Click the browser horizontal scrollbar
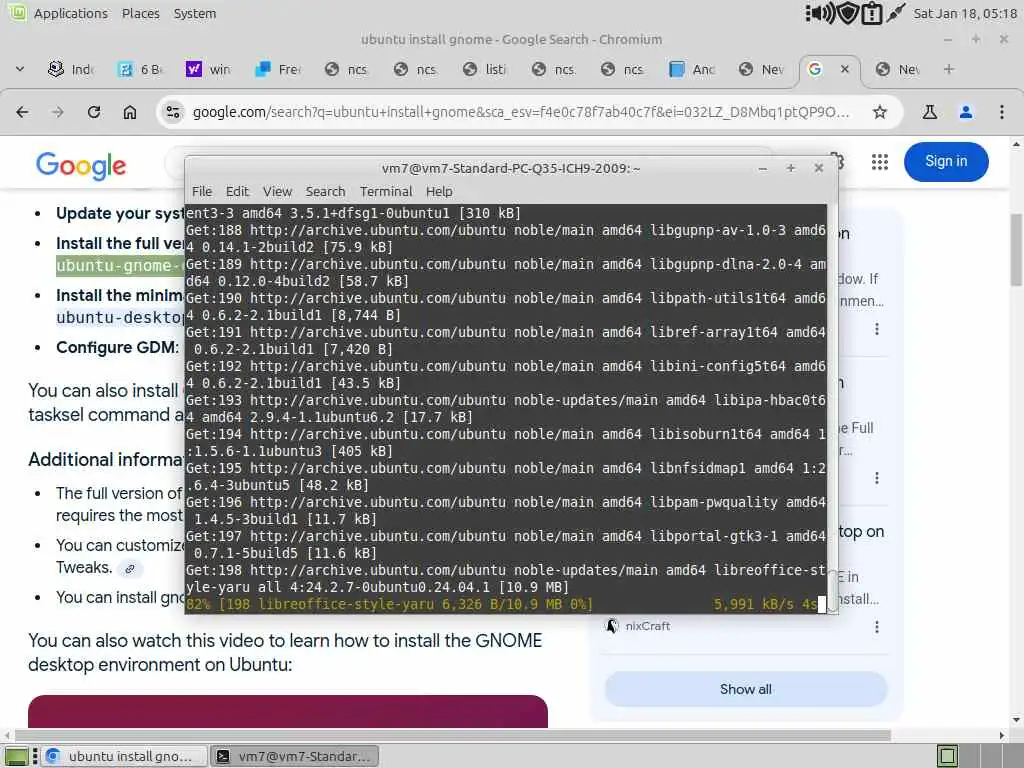Viewport: 1024px width, 768px height. point(453,735)
